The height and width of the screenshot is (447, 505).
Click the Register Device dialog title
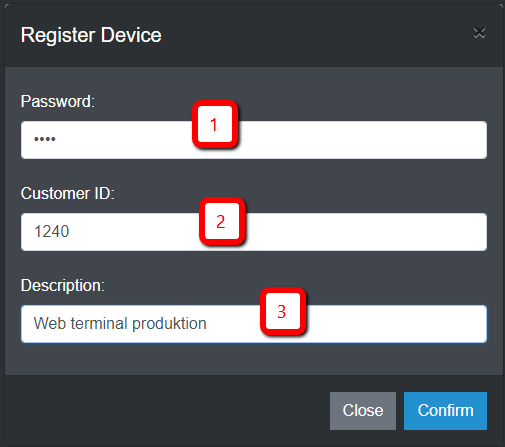(x=91, y=35)
